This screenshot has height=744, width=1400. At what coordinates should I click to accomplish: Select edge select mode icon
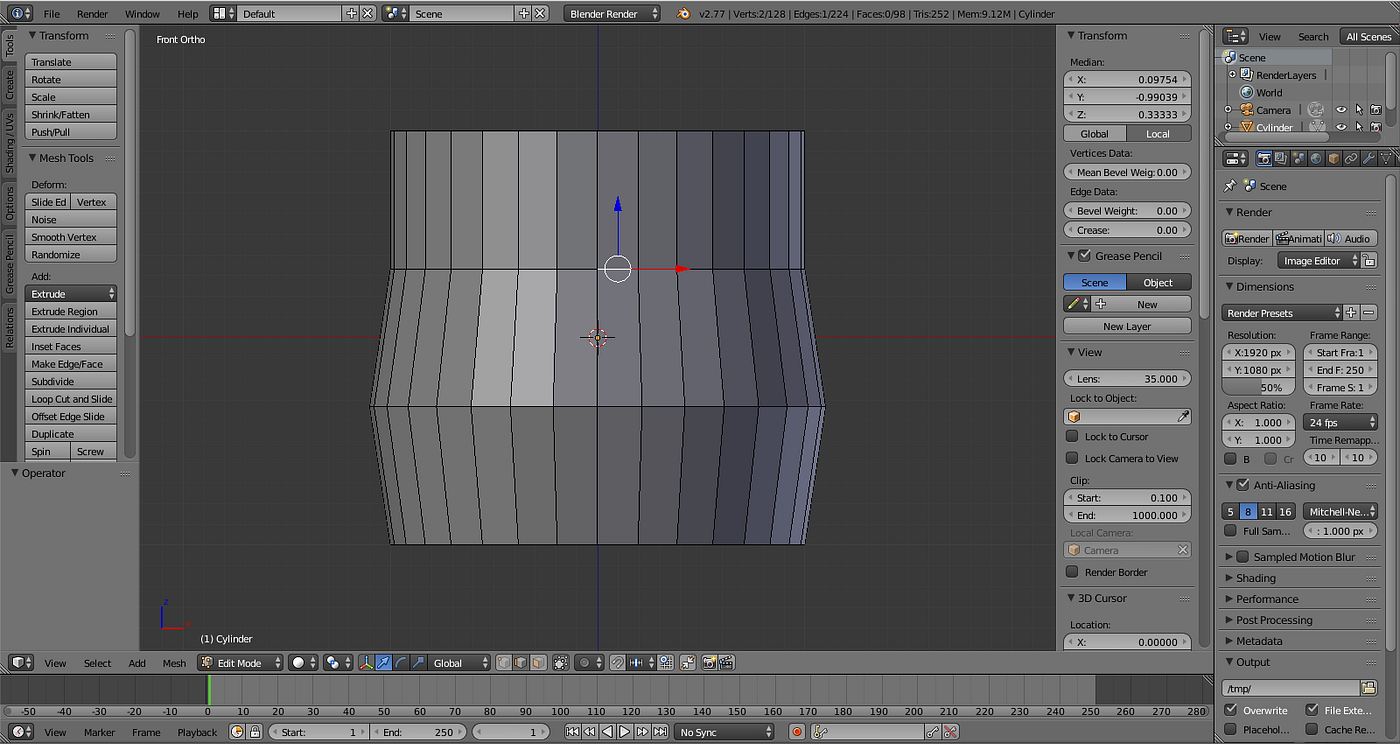pyautogui.click(x=520, y=662)
